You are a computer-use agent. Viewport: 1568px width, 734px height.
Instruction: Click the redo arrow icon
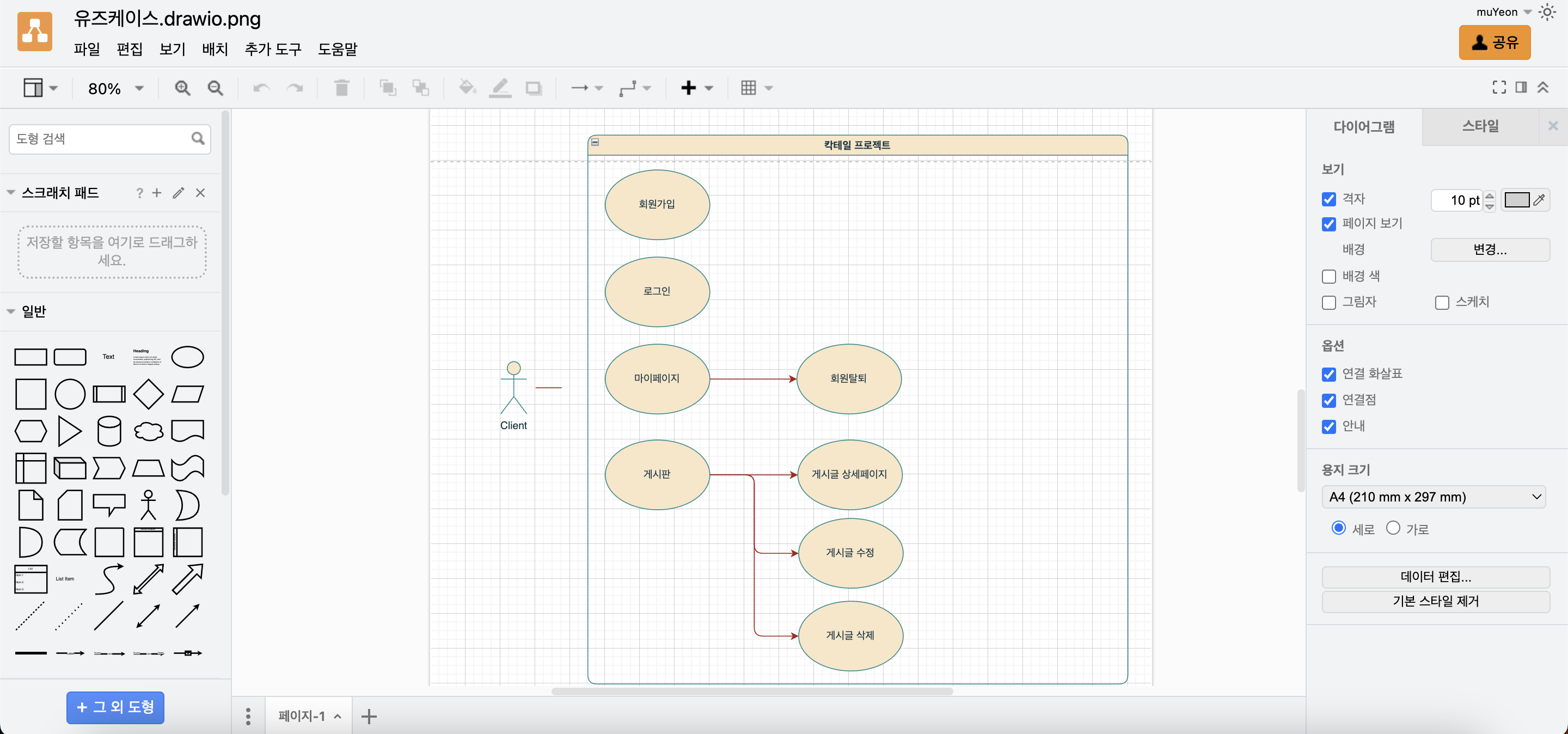295,88
